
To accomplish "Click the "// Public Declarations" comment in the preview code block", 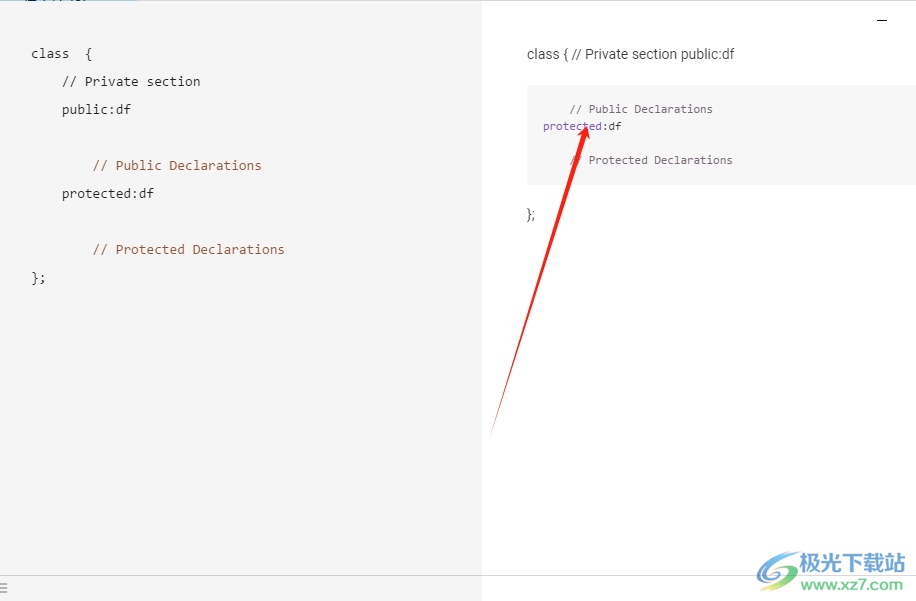I will pyautogui.click(x=641, y=109).
